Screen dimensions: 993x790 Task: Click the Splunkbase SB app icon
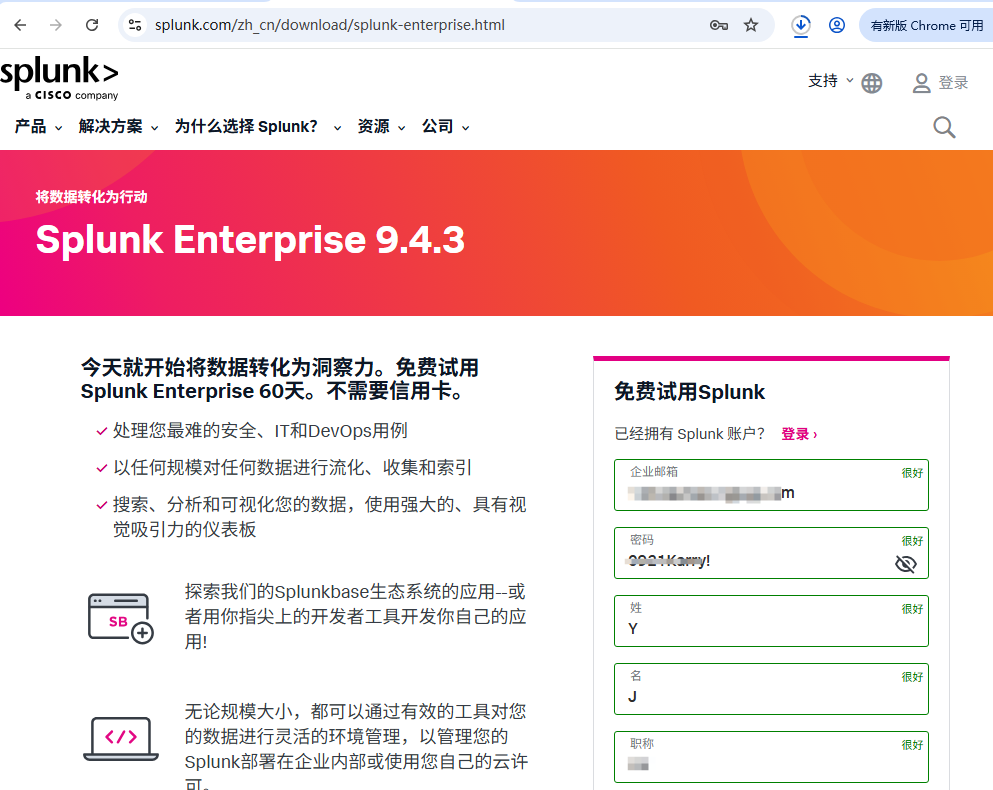[x=121, y=618]
